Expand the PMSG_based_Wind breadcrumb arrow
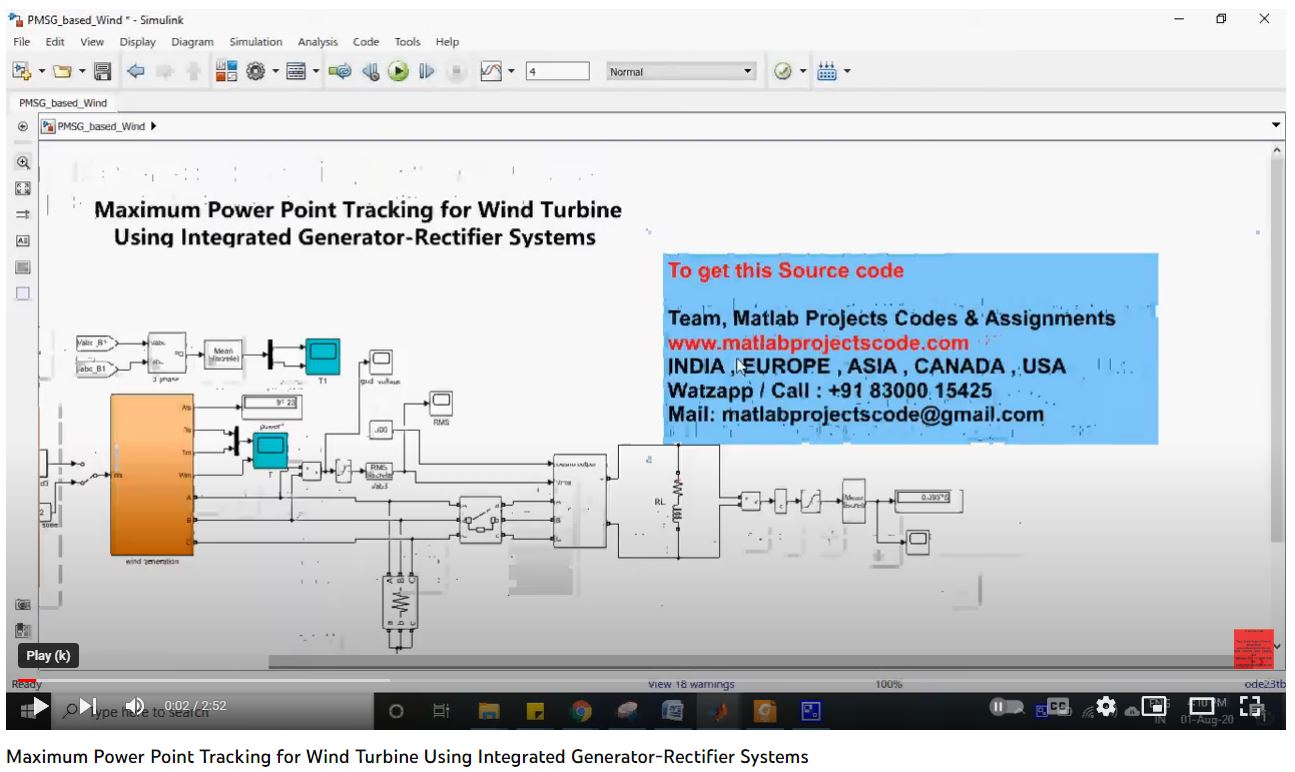Viewport: 1295px width, 772px height. [x=153, y=126]
